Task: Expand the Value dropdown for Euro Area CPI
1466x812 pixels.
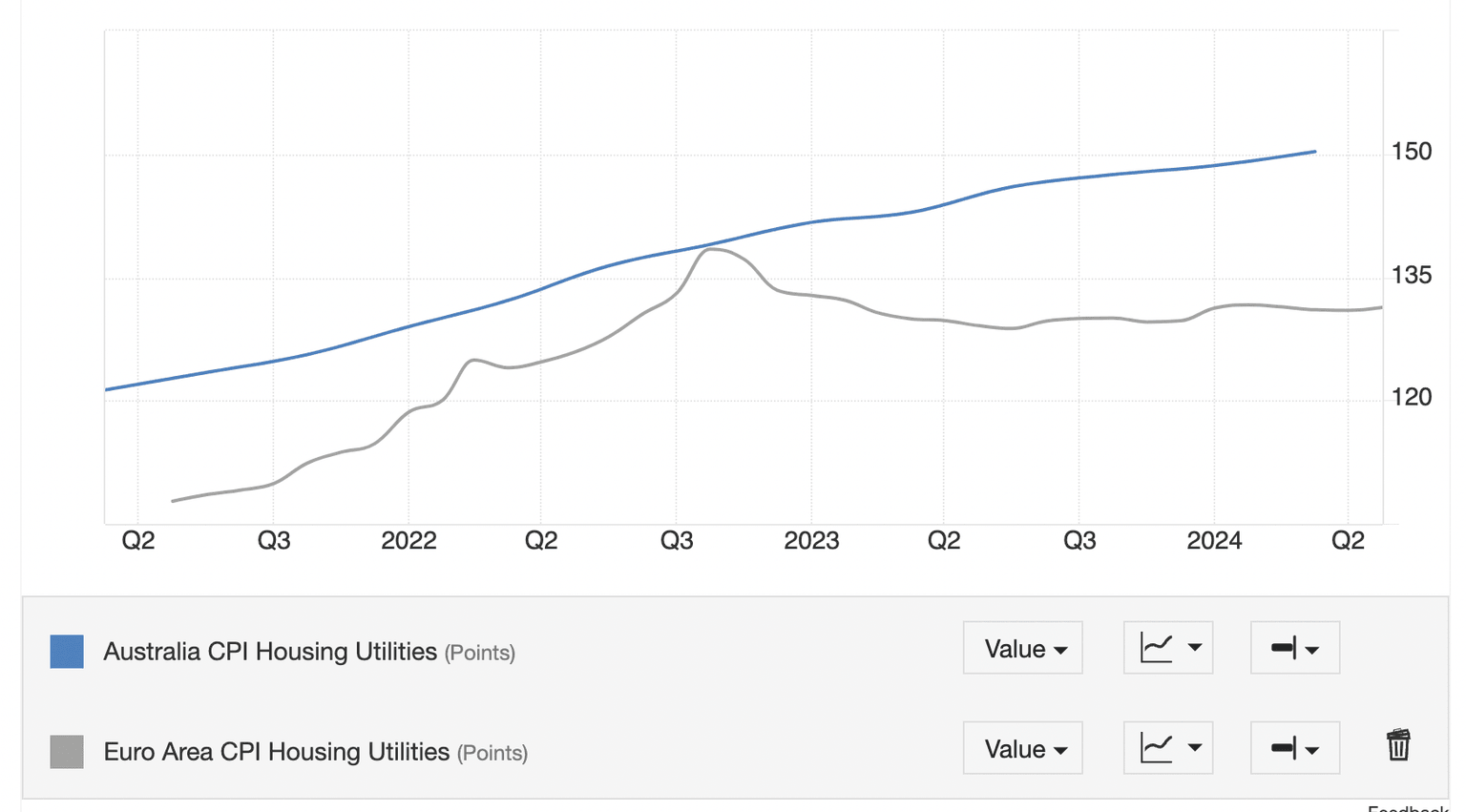Action: pyautogui.click(x=1023, y=748)
